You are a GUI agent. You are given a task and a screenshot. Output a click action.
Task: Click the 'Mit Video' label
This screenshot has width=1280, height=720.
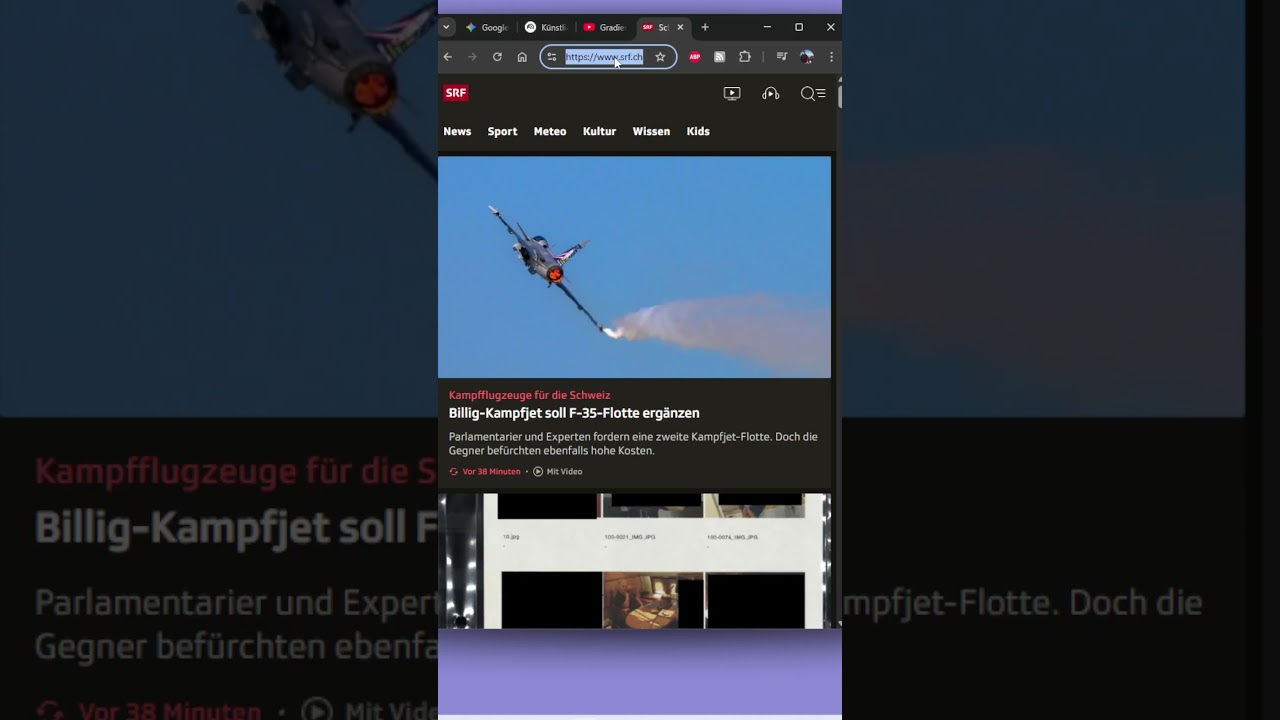click(564, 471)
